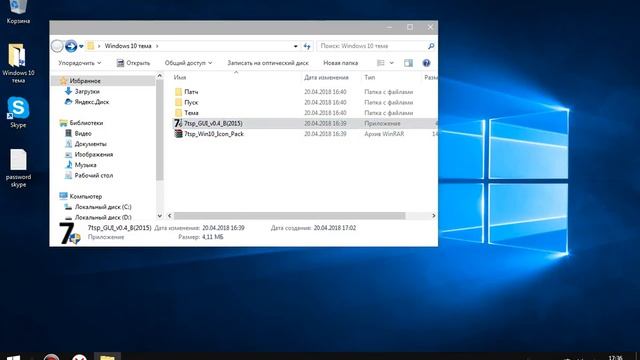Open the Recycle Bin desktop icon

(x=18, y=11)
